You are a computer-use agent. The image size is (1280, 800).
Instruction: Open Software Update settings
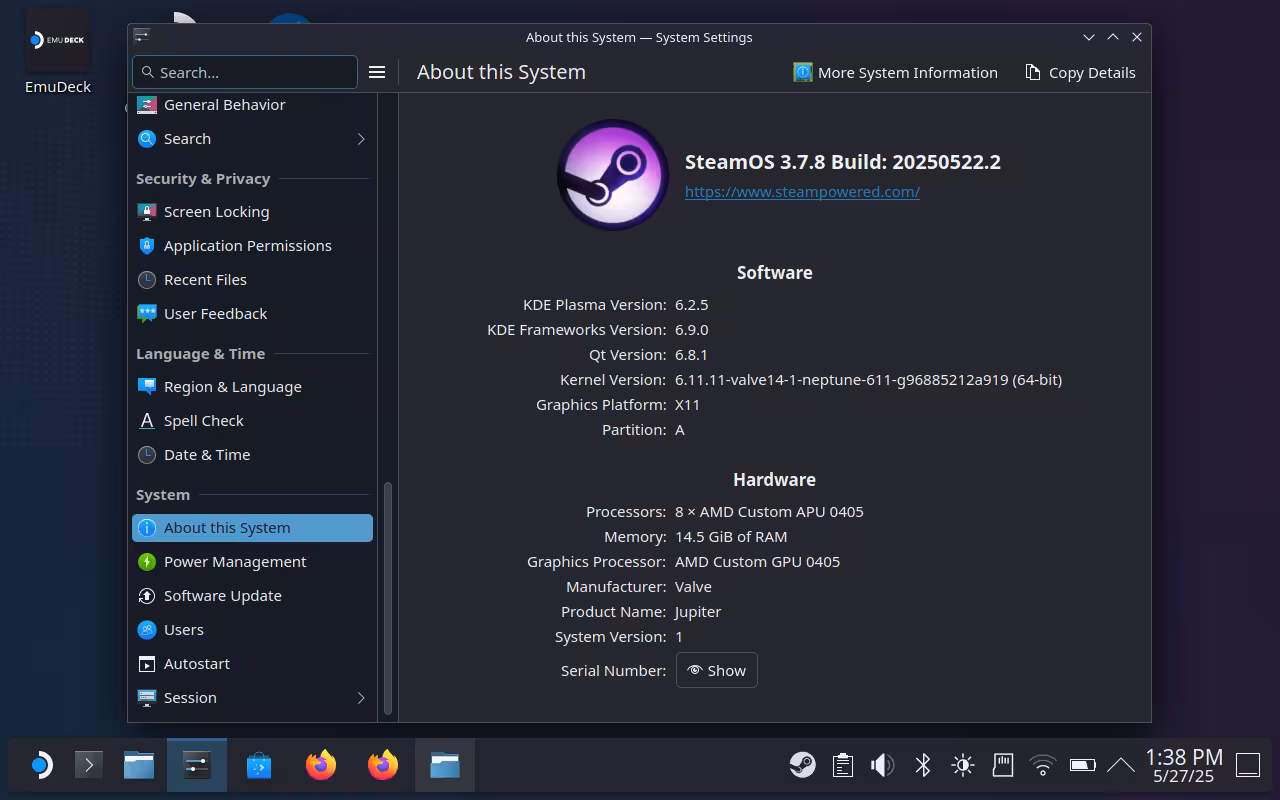click(252, 596)
